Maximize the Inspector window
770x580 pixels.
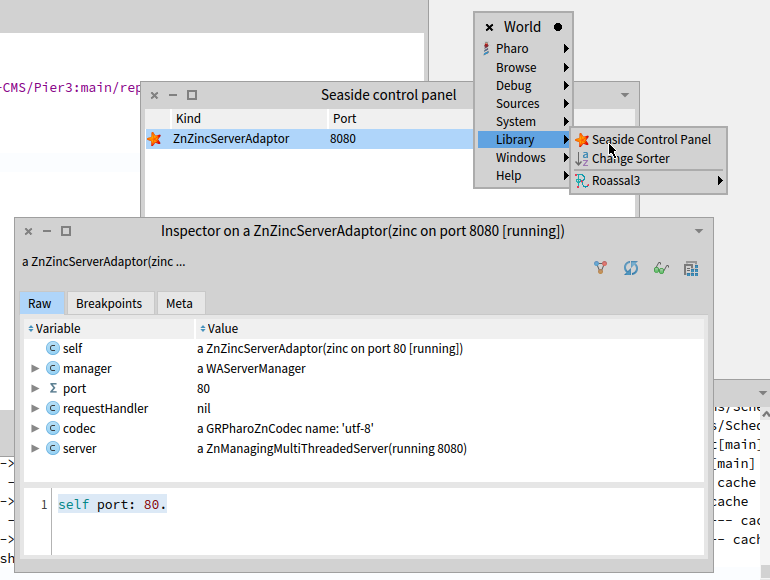[66, 231]
